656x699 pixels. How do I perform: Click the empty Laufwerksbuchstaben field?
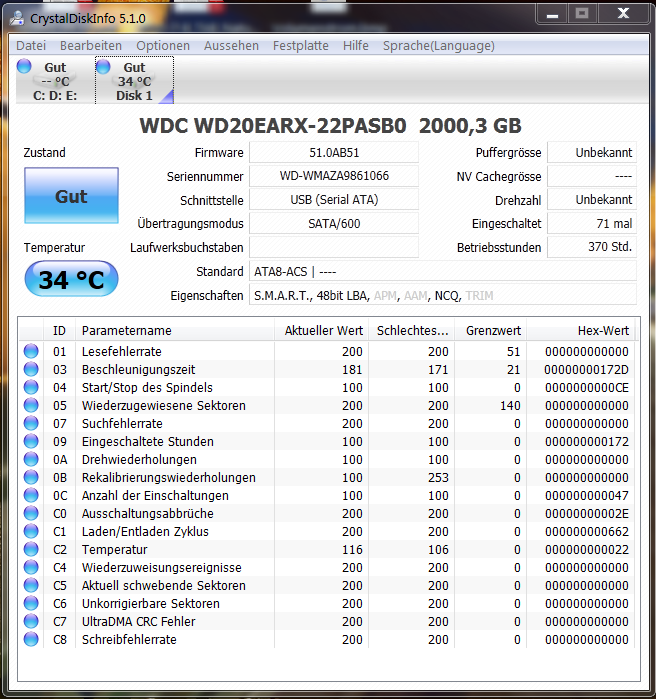334,247
